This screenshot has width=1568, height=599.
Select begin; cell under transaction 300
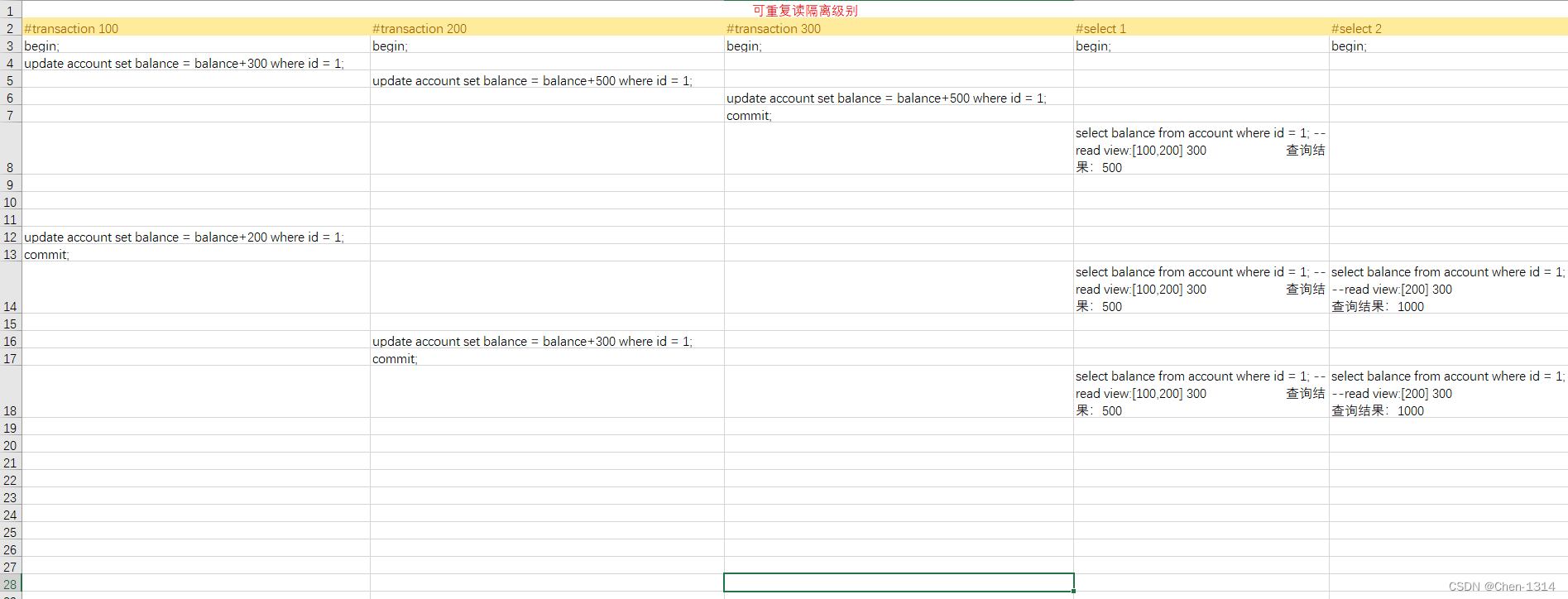click(x=899, y=45)
